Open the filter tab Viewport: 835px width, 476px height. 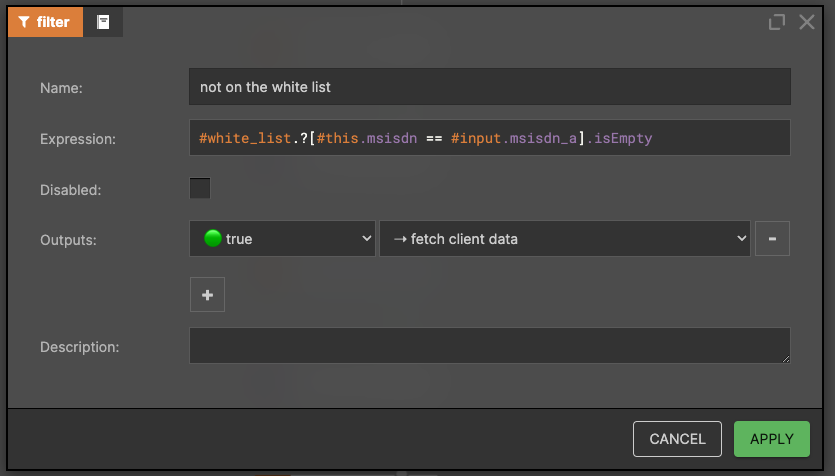coord(45,22)
